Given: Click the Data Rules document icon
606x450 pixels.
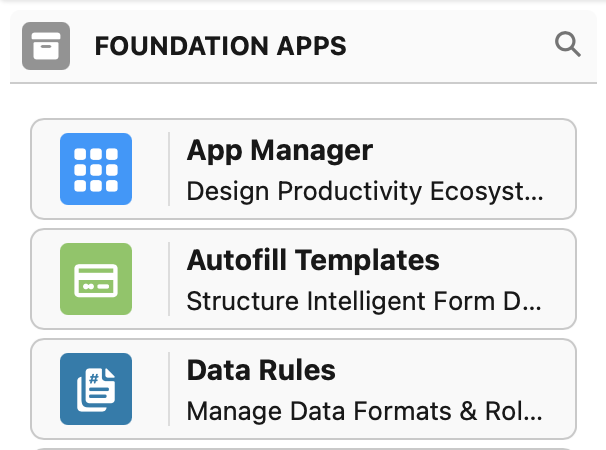Looking at the screenshot, I should pos(96,389).
